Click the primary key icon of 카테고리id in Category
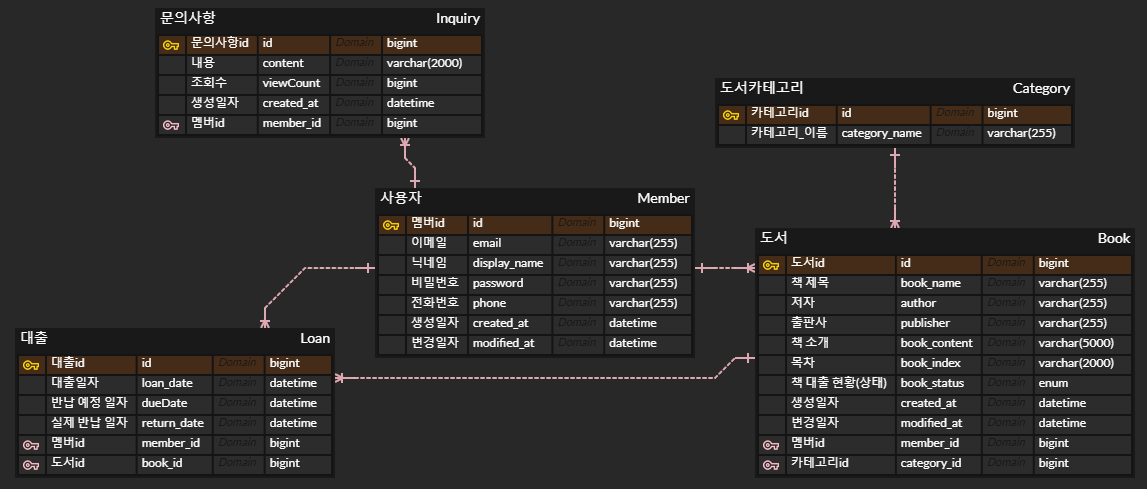The width and height of the screenshot is (1147, 489). (730, 115)
